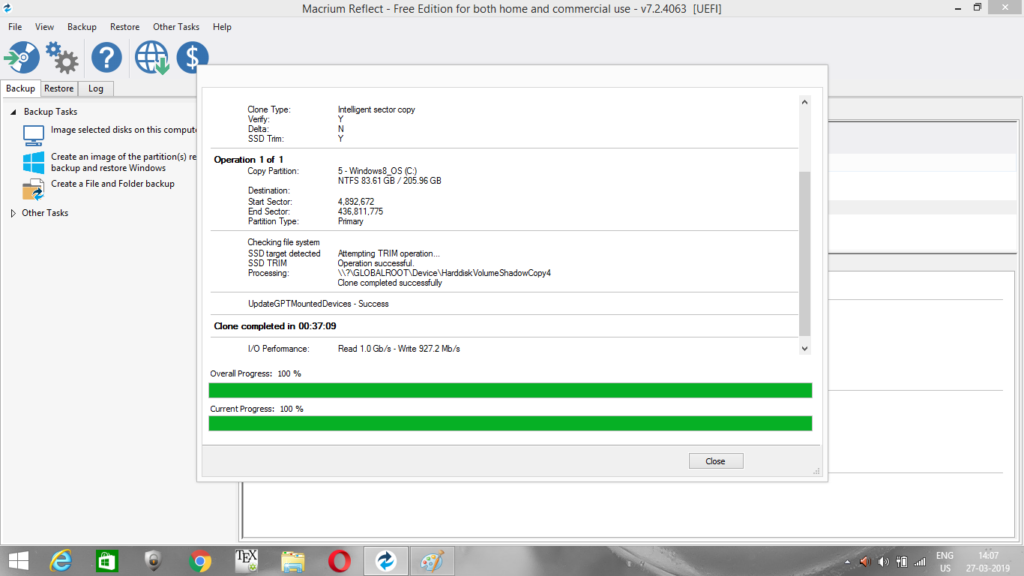Click the clone log scrollbar thumb
Viewport: 1024px width, 576px height.
click(805, 253)
